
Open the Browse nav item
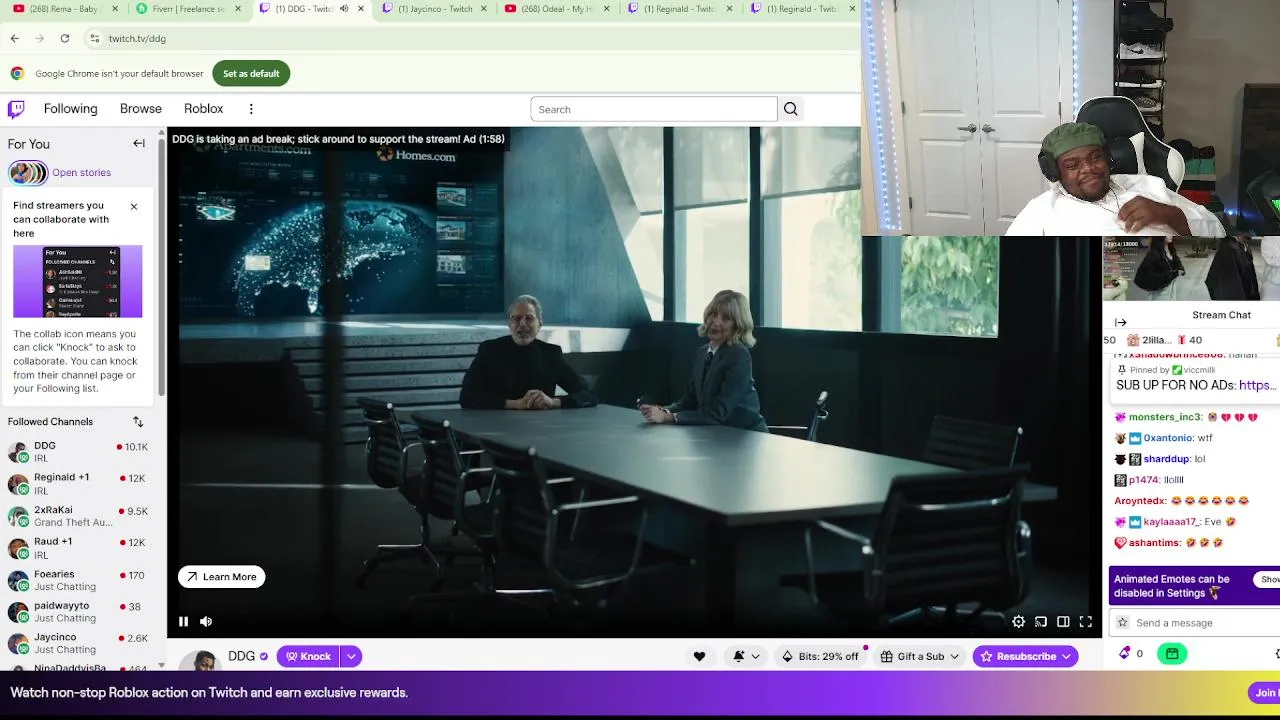click(141, 109)
